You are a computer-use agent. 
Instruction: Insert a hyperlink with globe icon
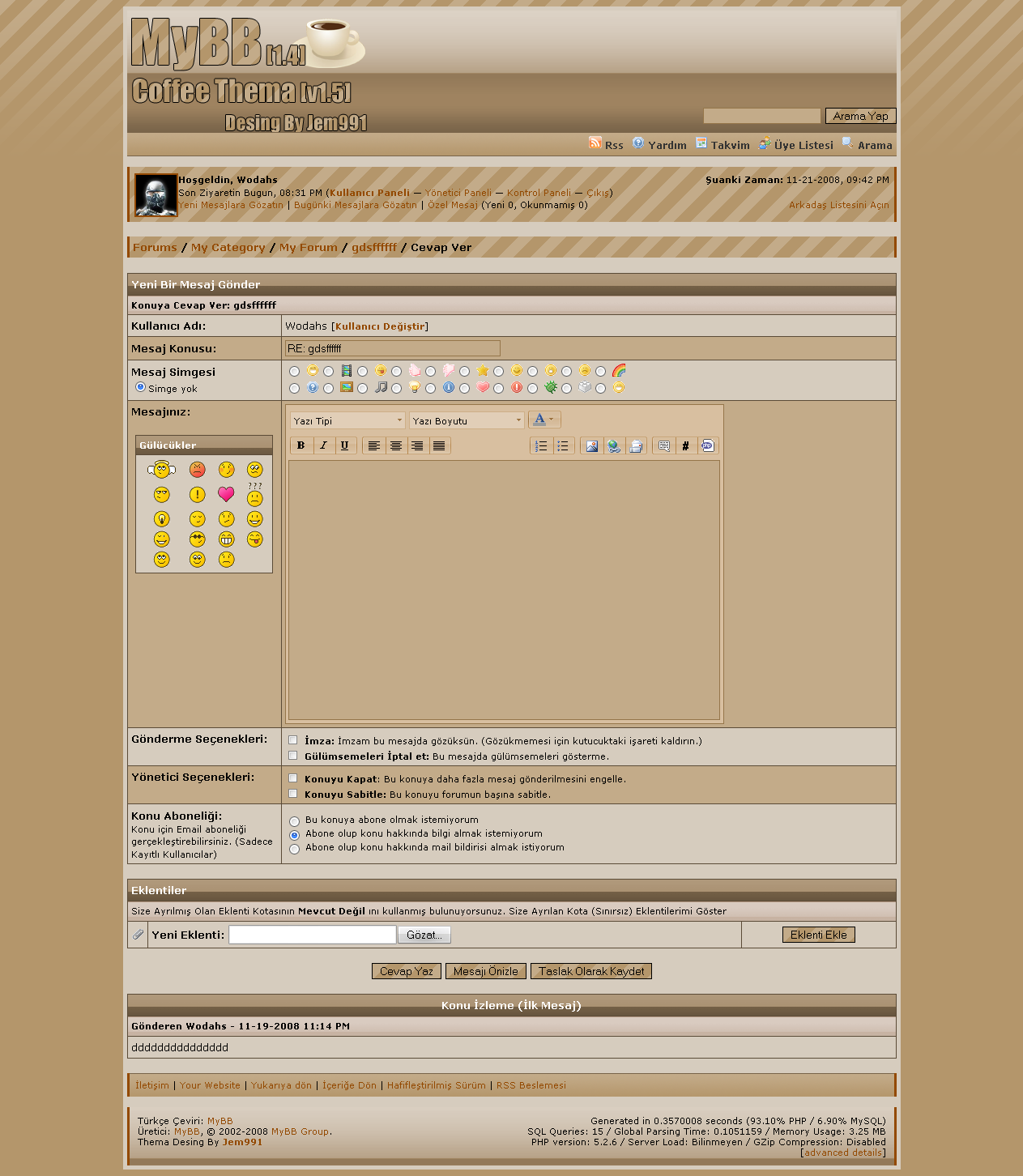click(614, 445)
